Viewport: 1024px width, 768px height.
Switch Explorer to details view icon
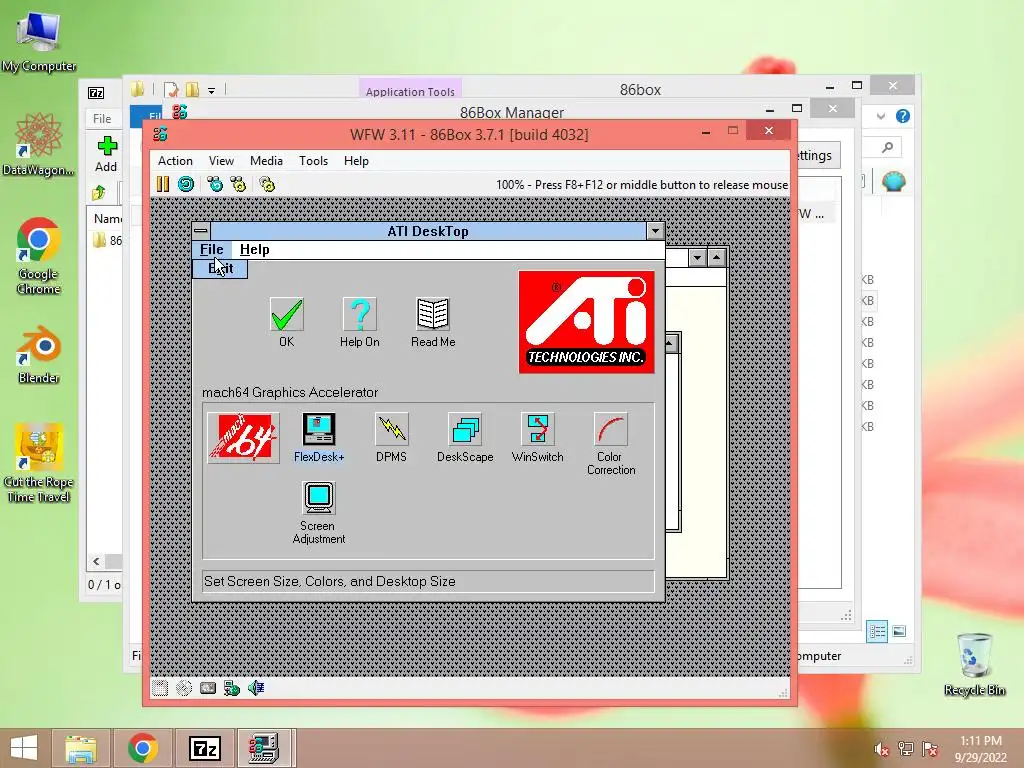[x=877, y=631]
